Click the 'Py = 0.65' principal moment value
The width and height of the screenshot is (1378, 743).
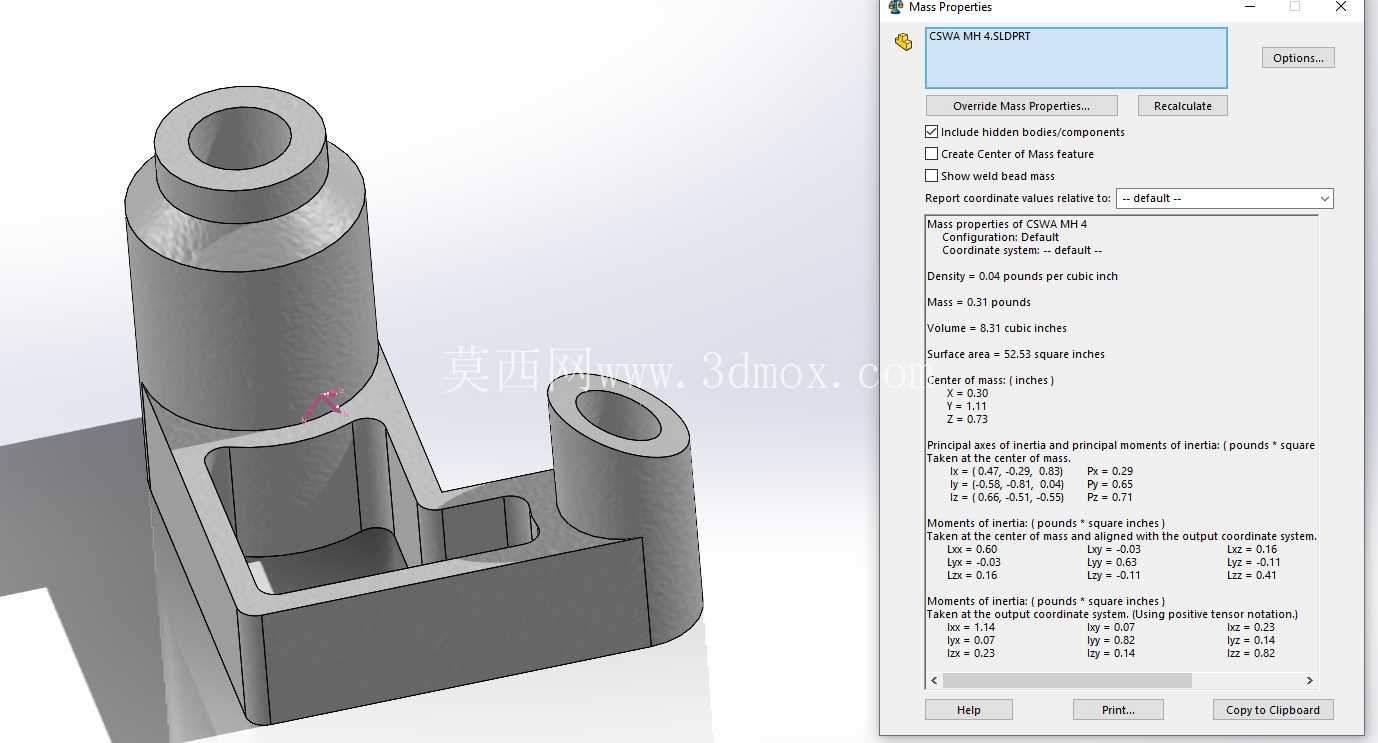pos(1109,484)
